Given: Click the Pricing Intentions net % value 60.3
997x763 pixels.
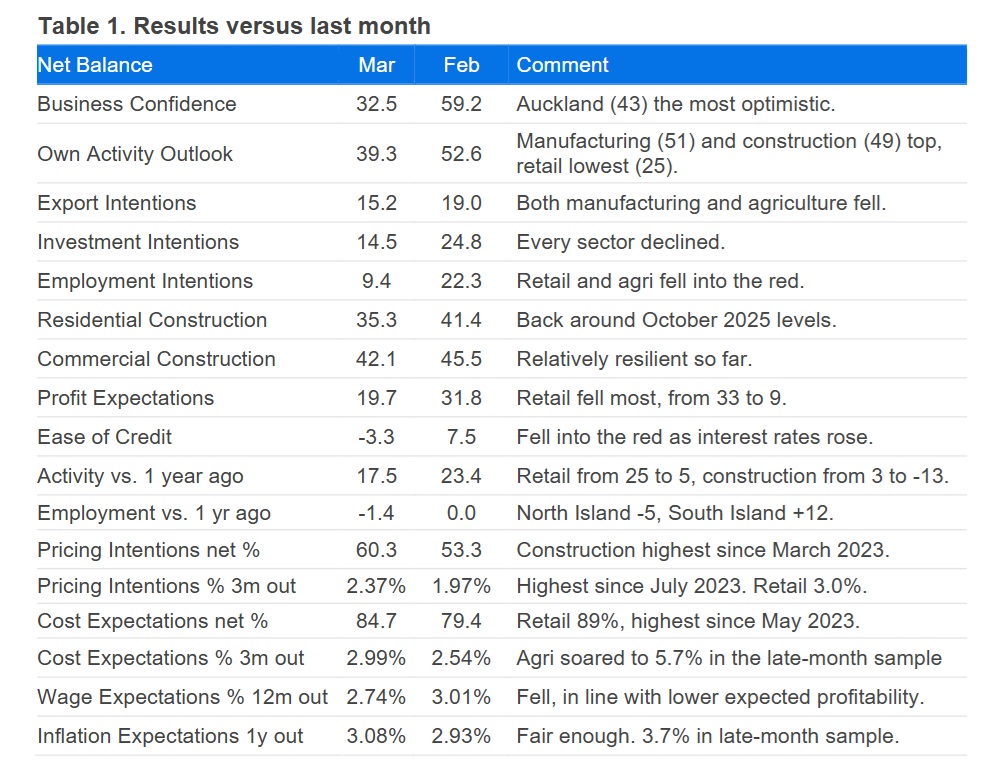Looking at the screenshot, I should 377,549.
